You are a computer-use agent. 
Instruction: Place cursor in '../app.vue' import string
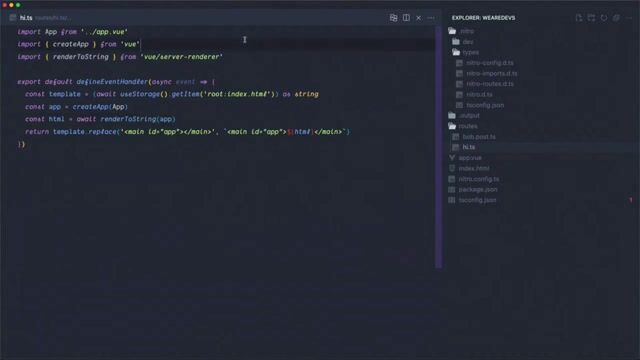[104, 32]
